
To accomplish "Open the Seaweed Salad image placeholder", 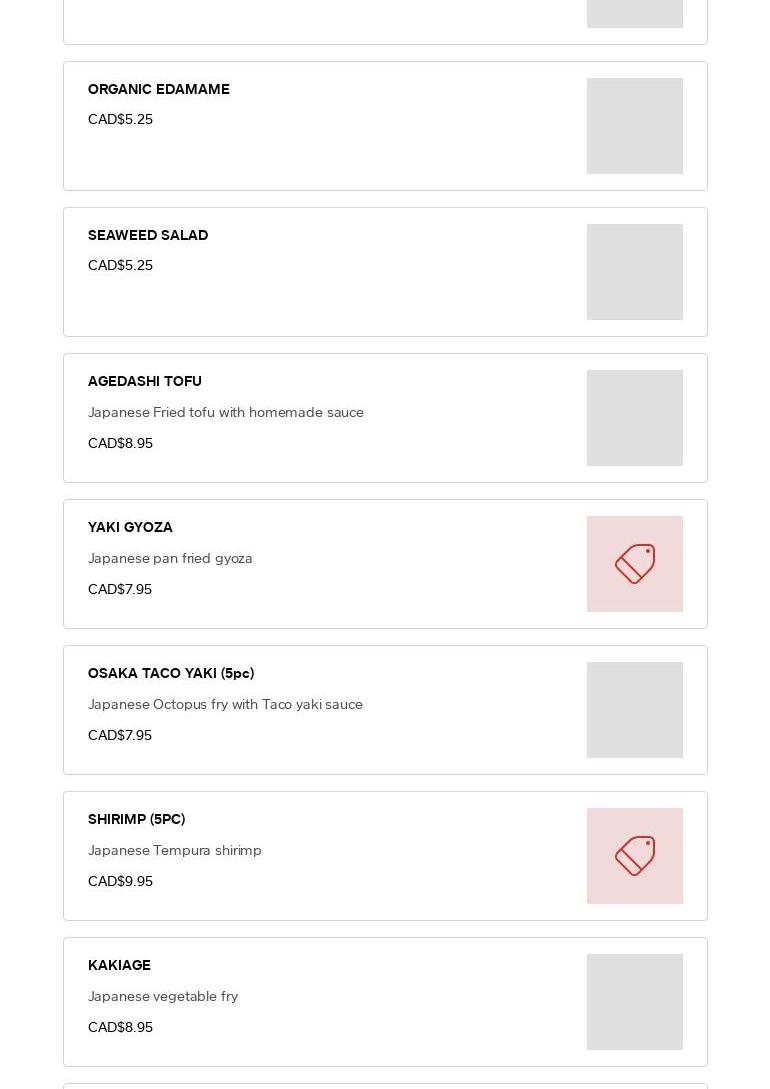I will [635, 272].
